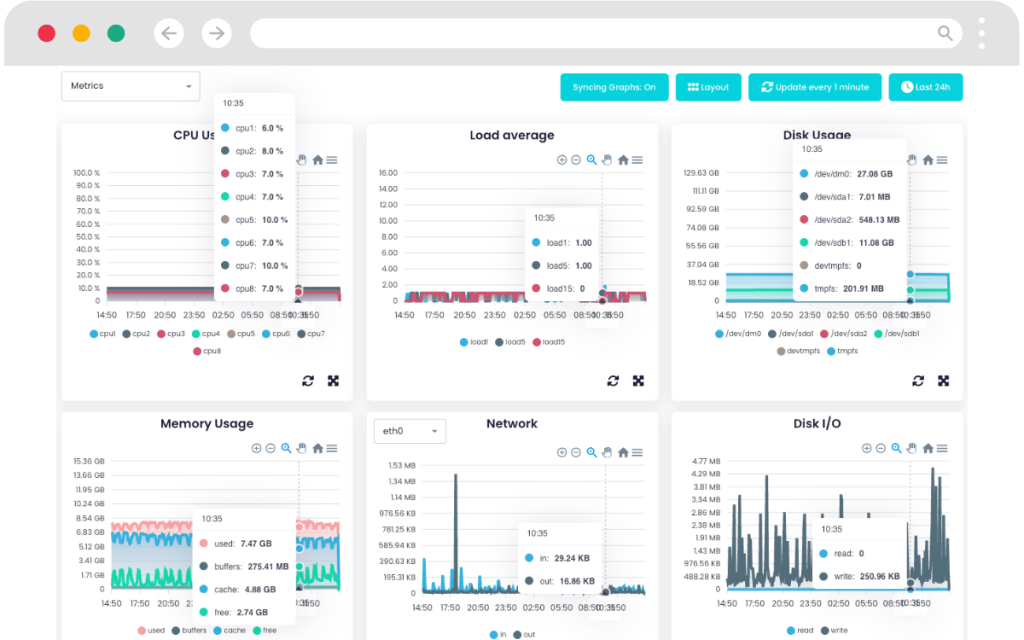The height and width of the screenshot is (640, 1024).
Task: Open the Layout grid configuration
Action: [708, 87]
